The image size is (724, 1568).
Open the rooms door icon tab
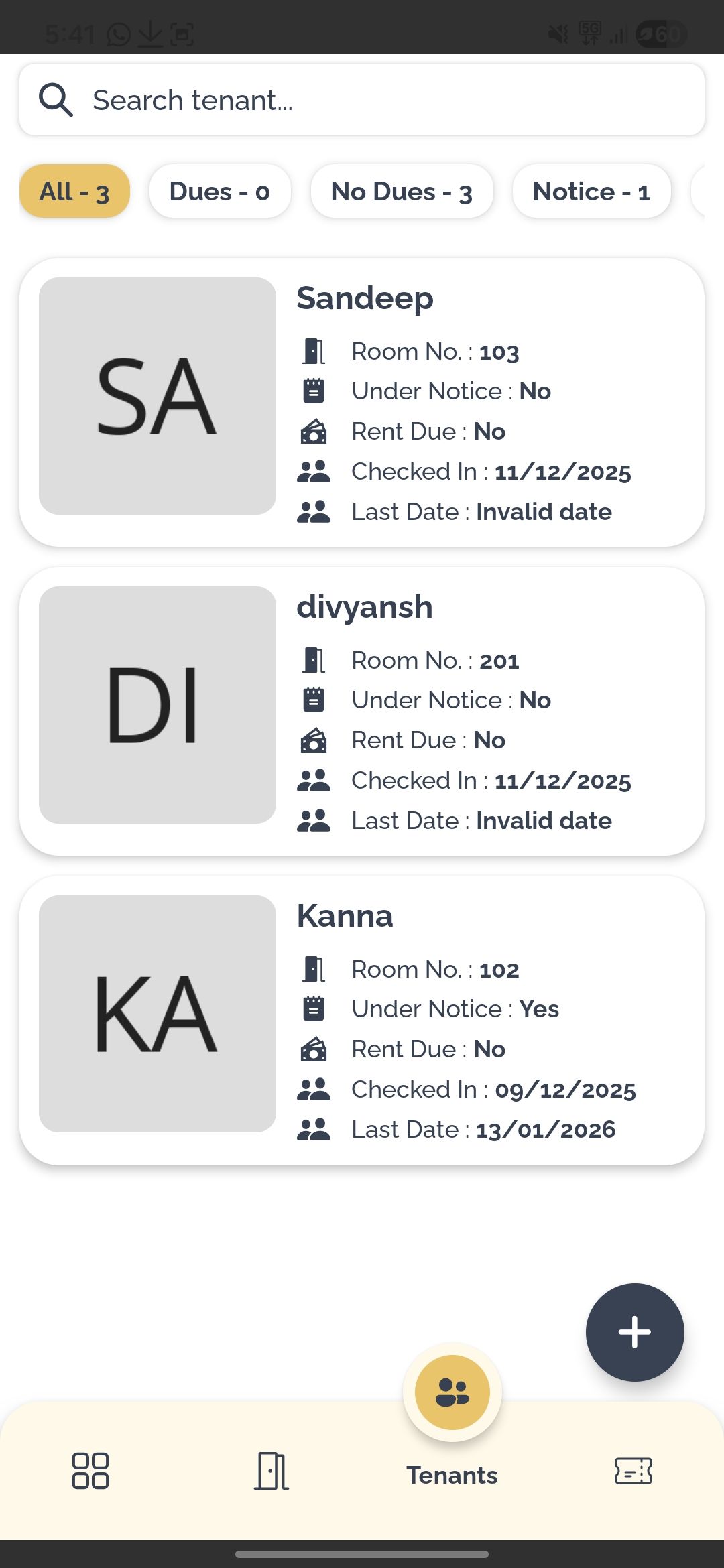pos(271,1471)
